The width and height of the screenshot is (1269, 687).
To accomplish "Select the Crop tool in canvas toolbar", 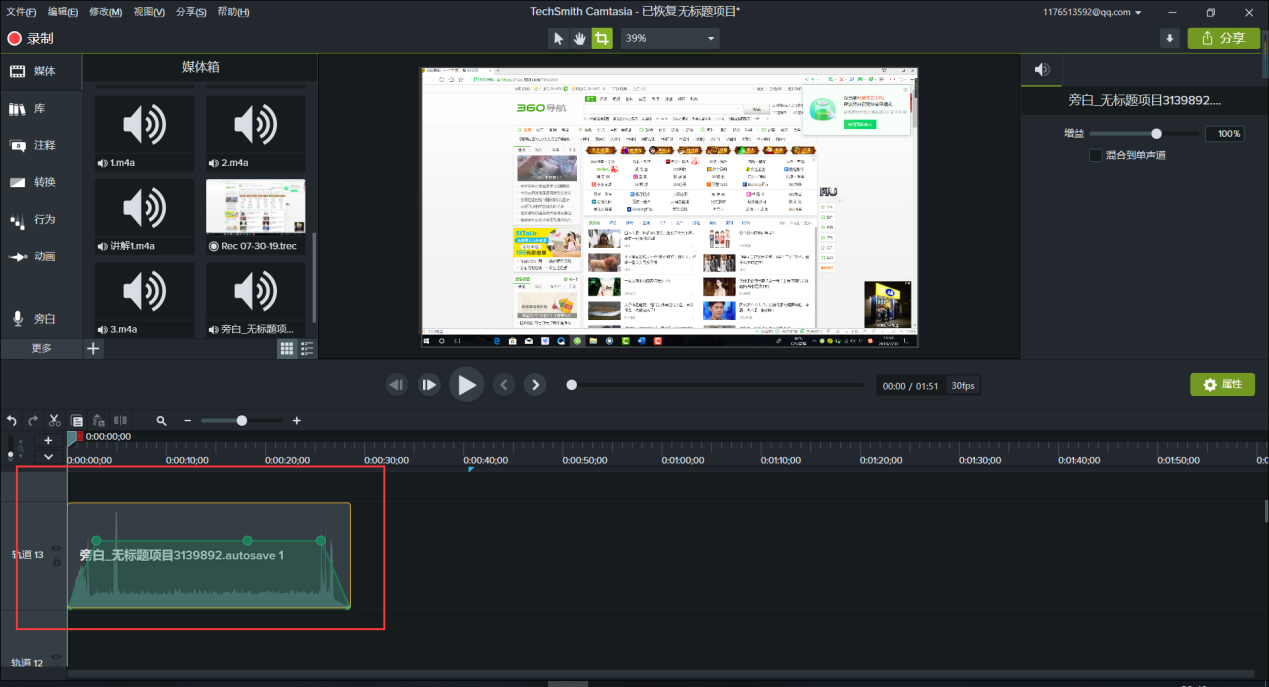I will point(601,38).
